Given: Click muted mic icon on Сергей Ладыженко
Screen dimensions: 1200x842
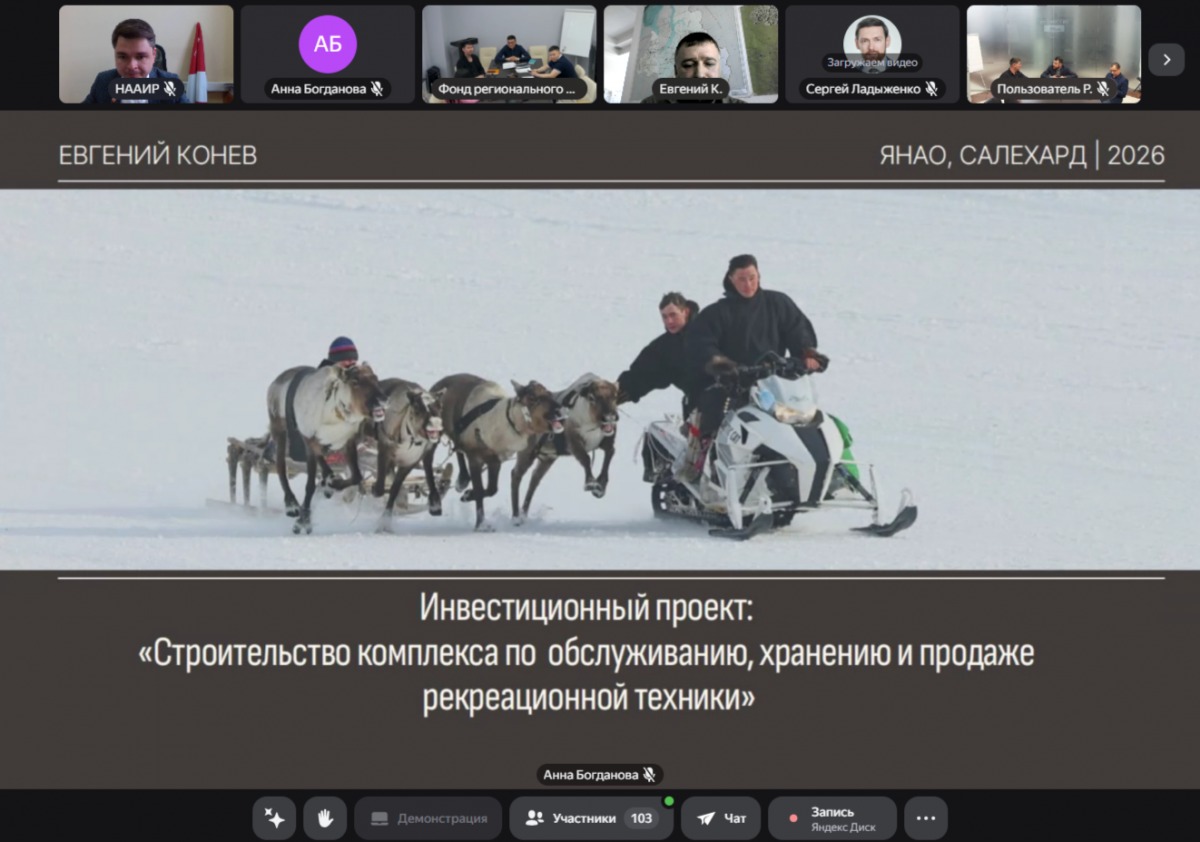Looking at the screenshot, I should click(931, 89).
